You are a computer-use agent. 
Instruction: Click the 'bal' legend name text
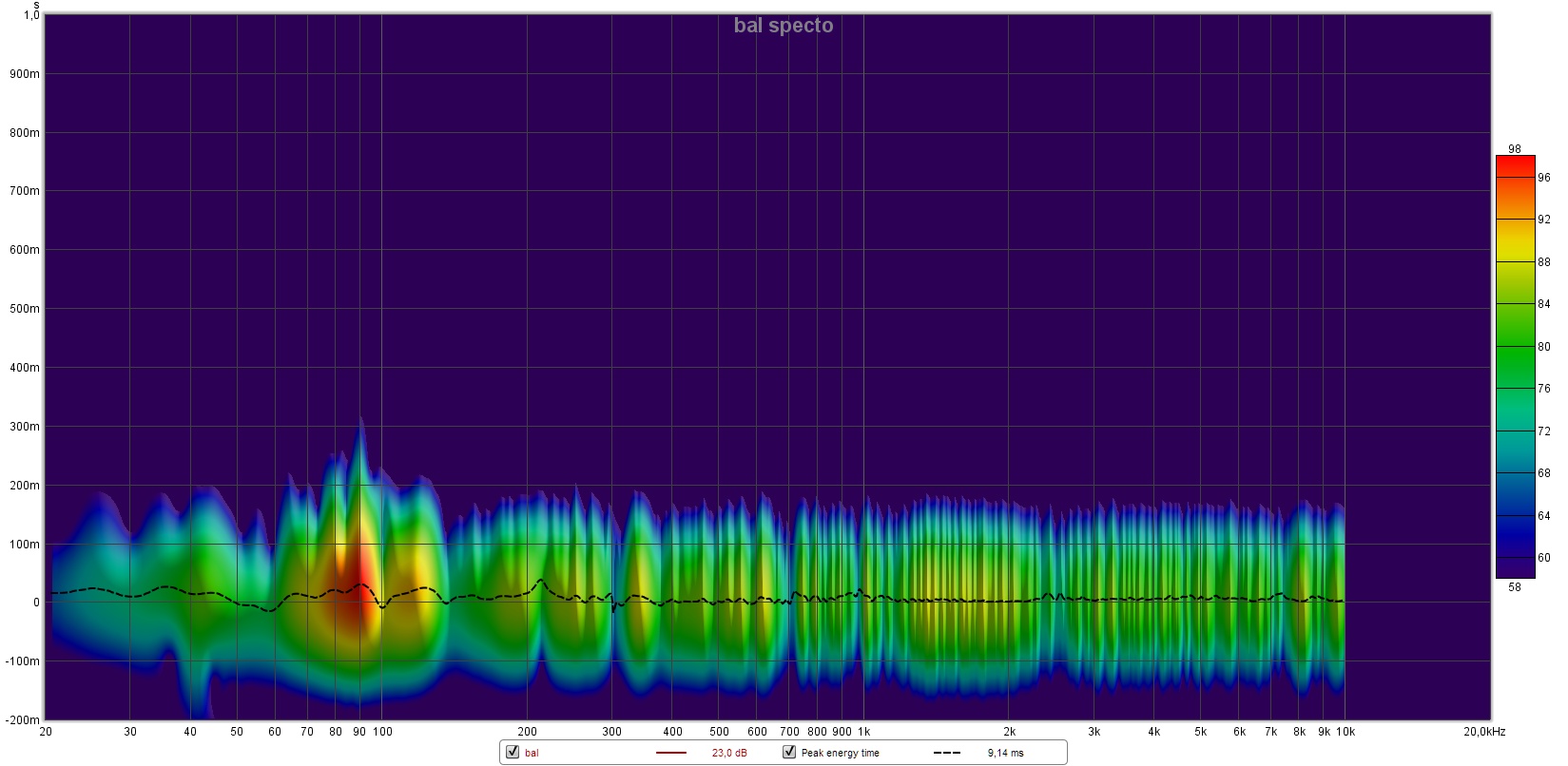[532, 753]
